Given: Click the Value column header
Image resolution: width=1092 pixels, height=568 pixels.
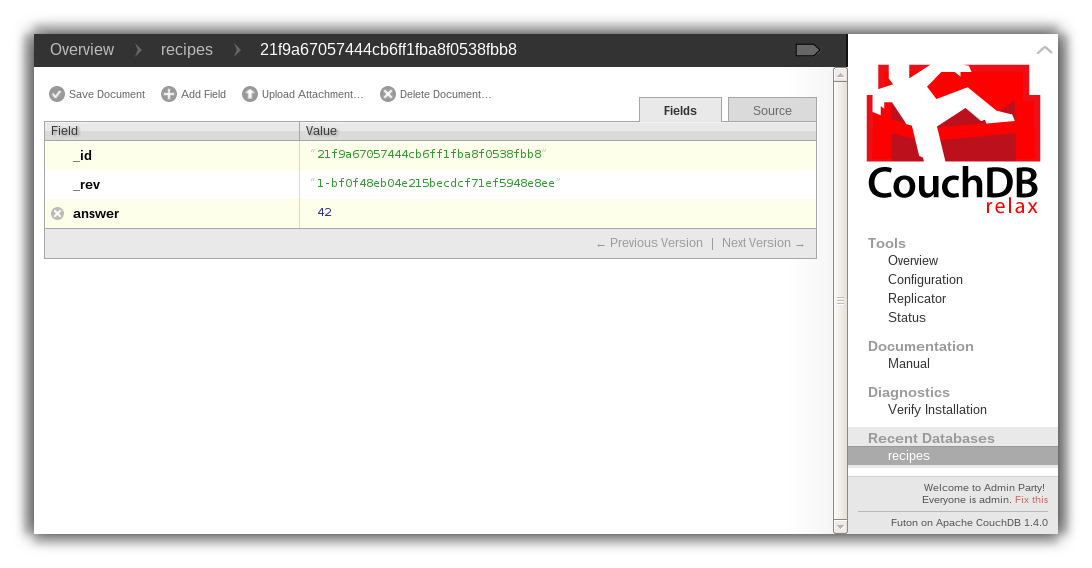Looking at the screenshot, I should (x=558, y=131).
